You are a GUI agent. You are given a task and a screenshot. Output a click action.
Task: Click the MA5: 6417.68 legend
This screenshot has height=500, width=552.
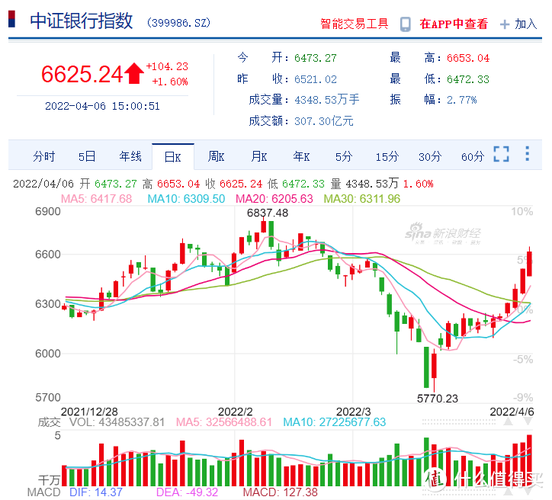[x=96, y=199]
